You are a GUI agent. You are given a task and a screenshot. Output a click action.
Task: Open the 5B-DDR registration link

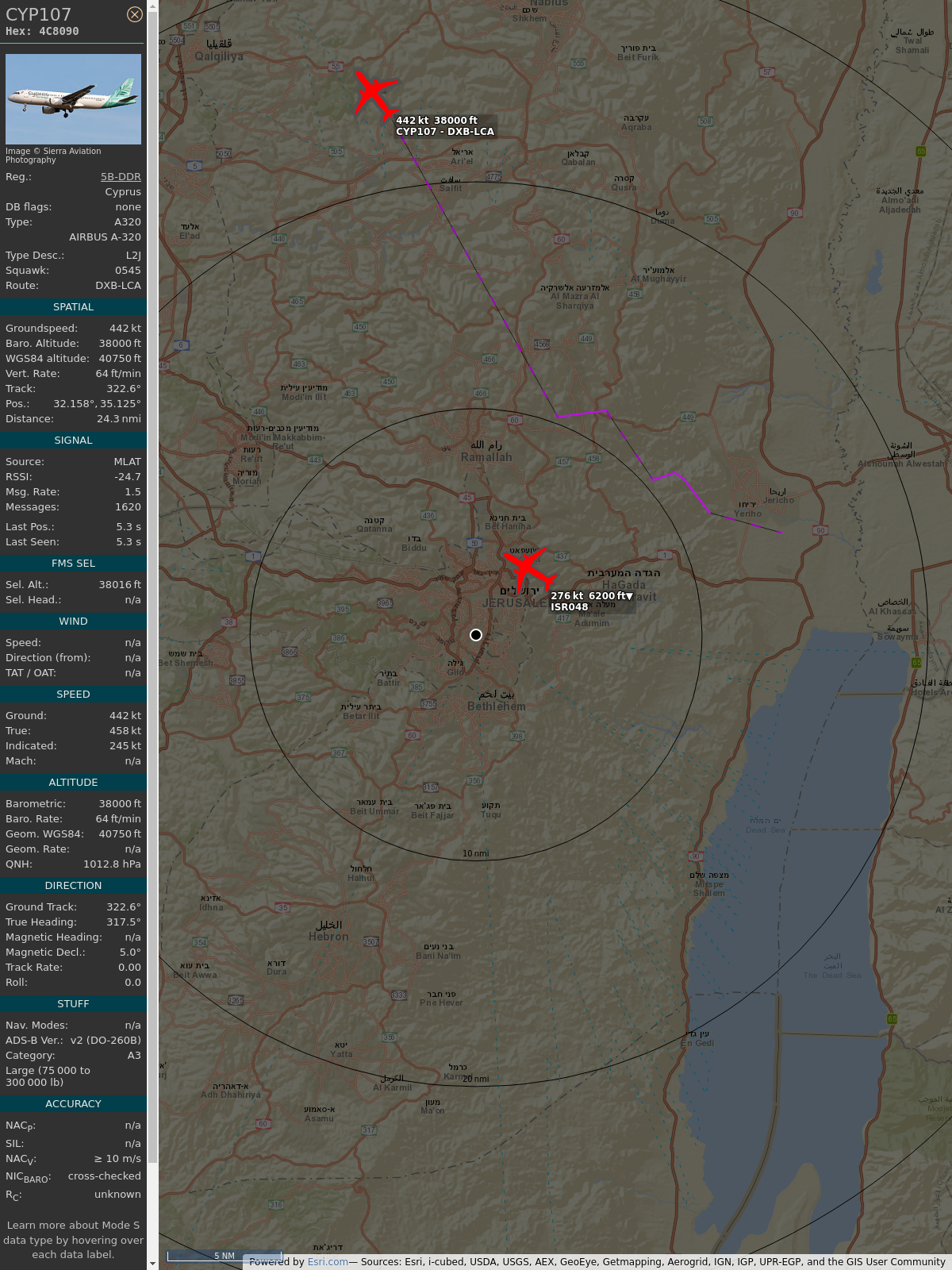coord(121,177)
